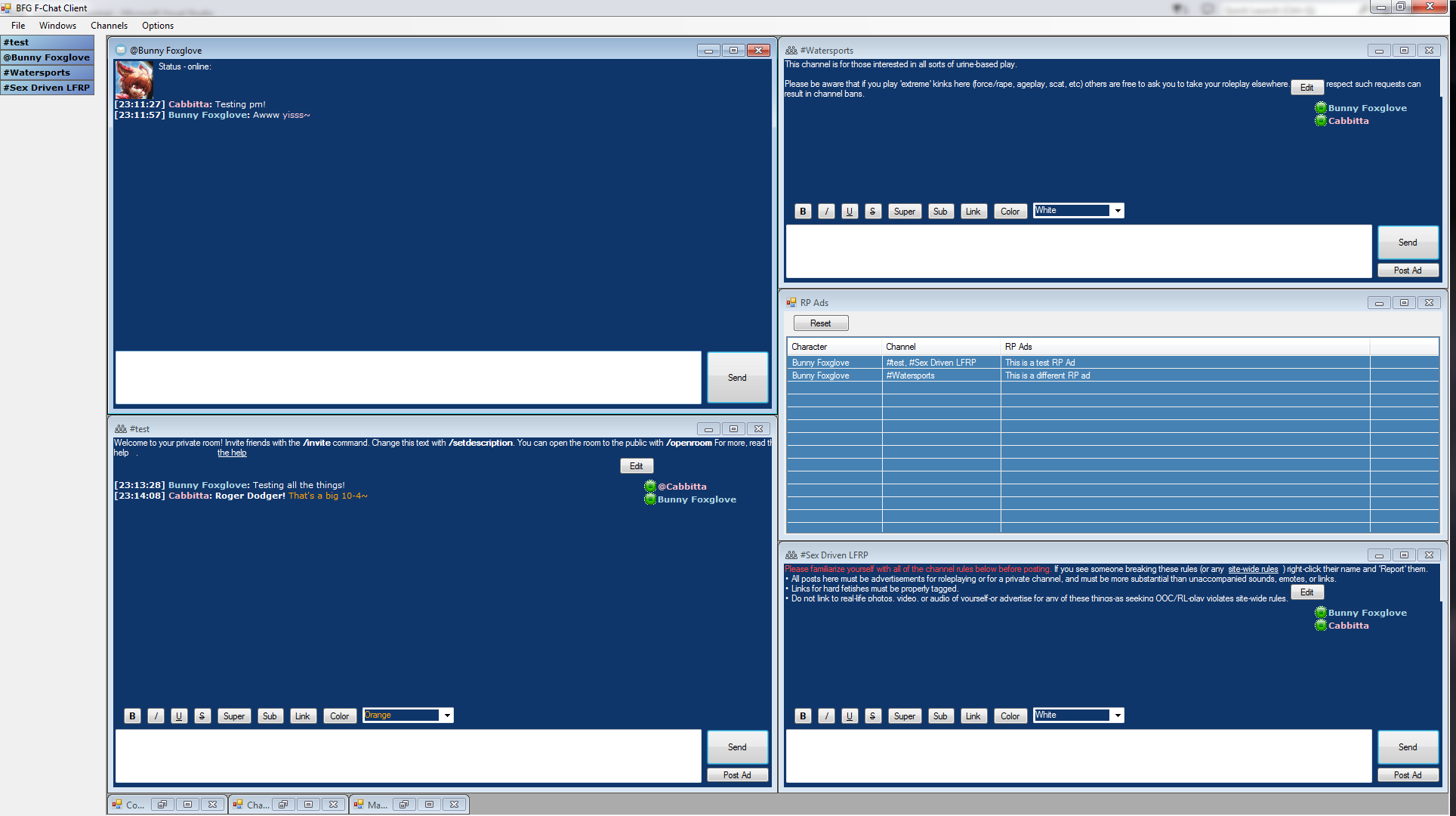Switch to #Watersports sidebar tab
The width and height of the screenshot is (1456, 816).
(x=47, y=73)
